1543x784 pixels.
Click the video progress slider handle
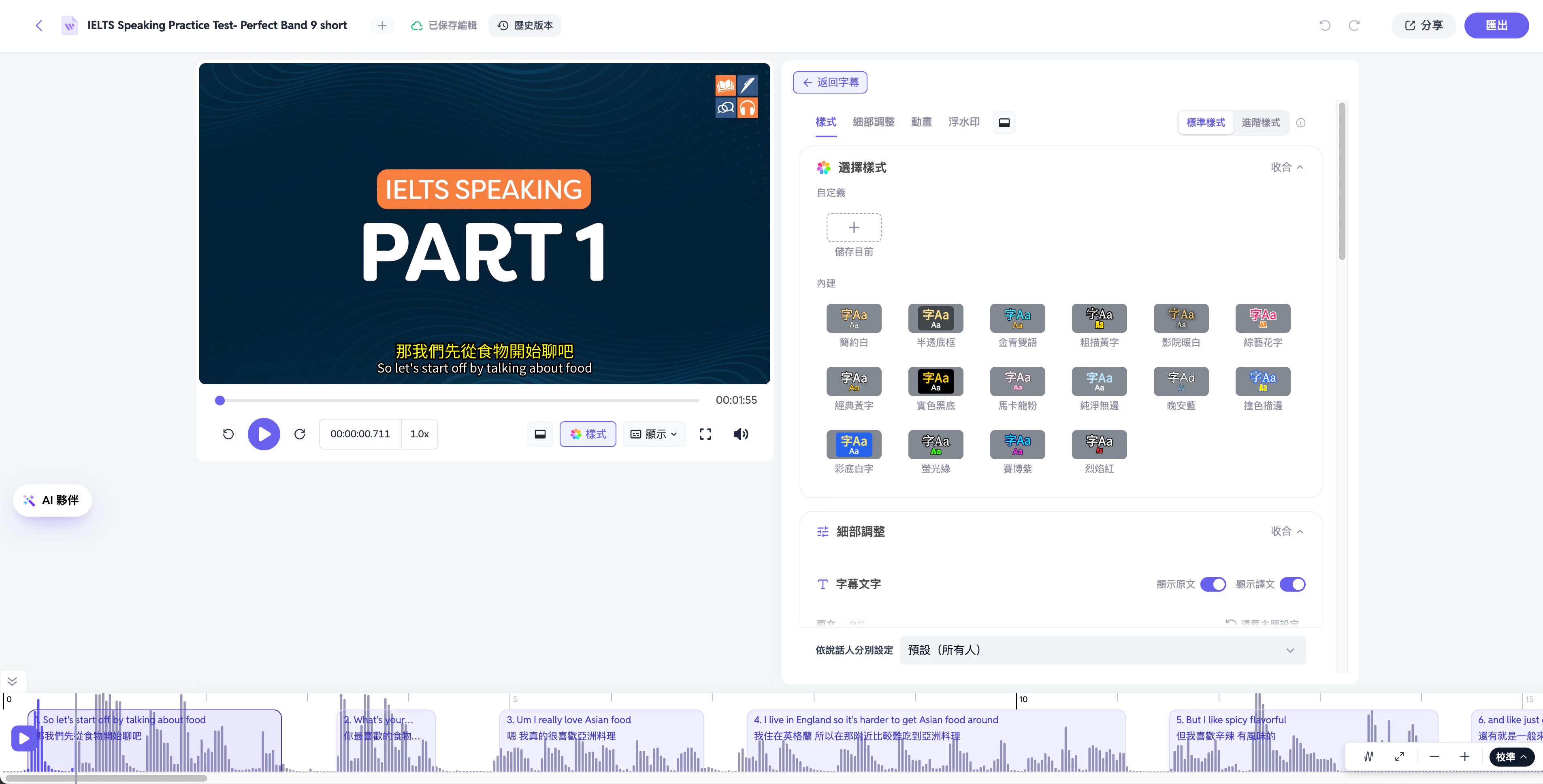pyautogui.click(x=220, y=400)
